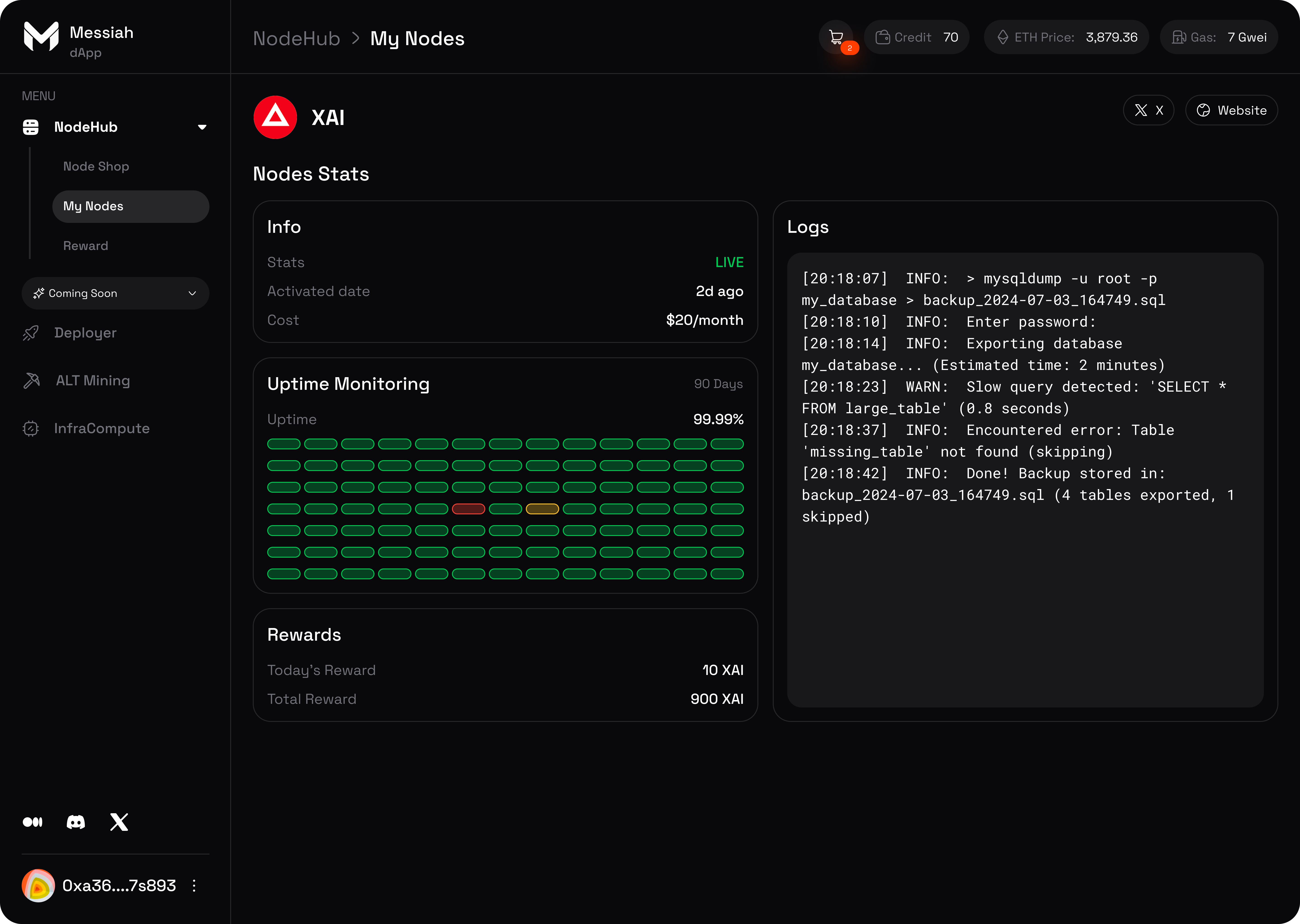Click the first green uptime bar
The height and width of the screenshot is (924, 1300).
coord(283,444)
